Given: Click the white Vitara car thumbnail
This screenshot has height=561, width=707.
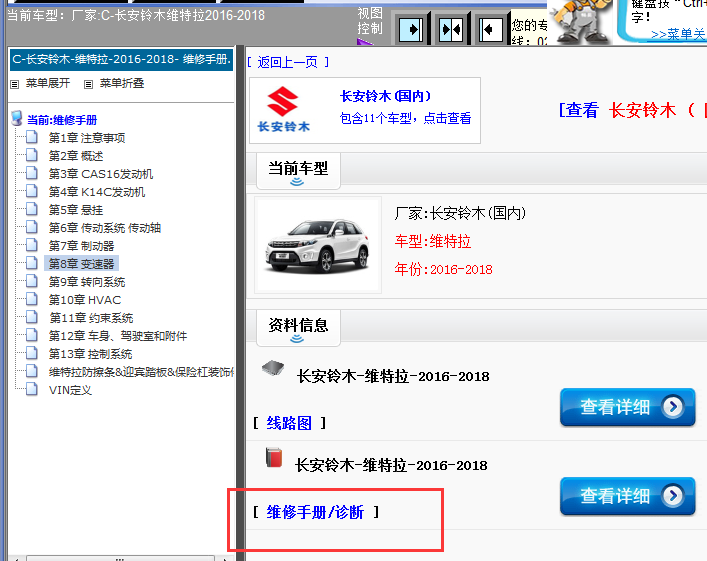Looking at the screenshot, I should click(x=318, y=245).
